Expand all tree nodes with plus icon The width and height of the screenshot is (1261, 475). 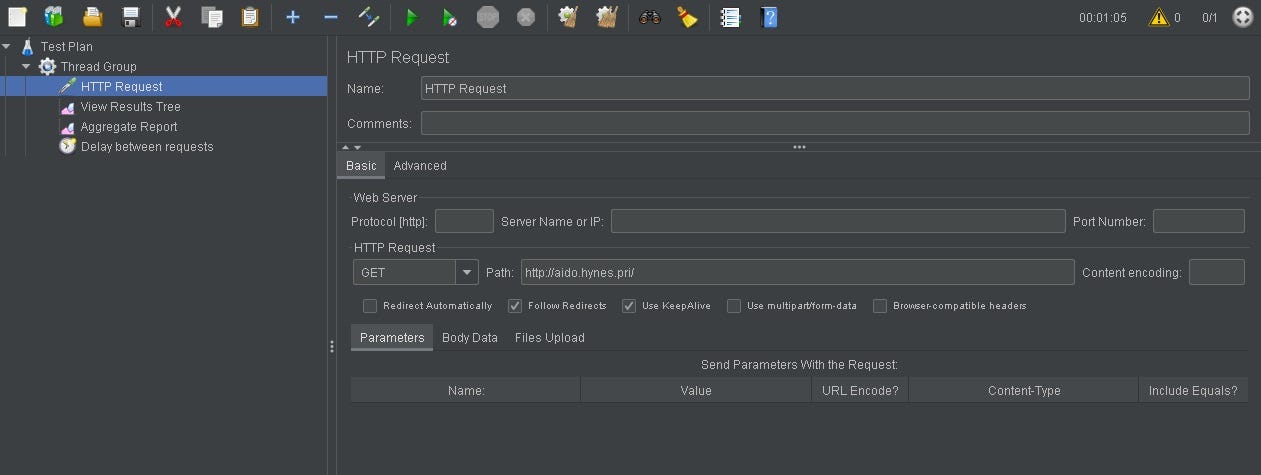[x=292, y=17]
